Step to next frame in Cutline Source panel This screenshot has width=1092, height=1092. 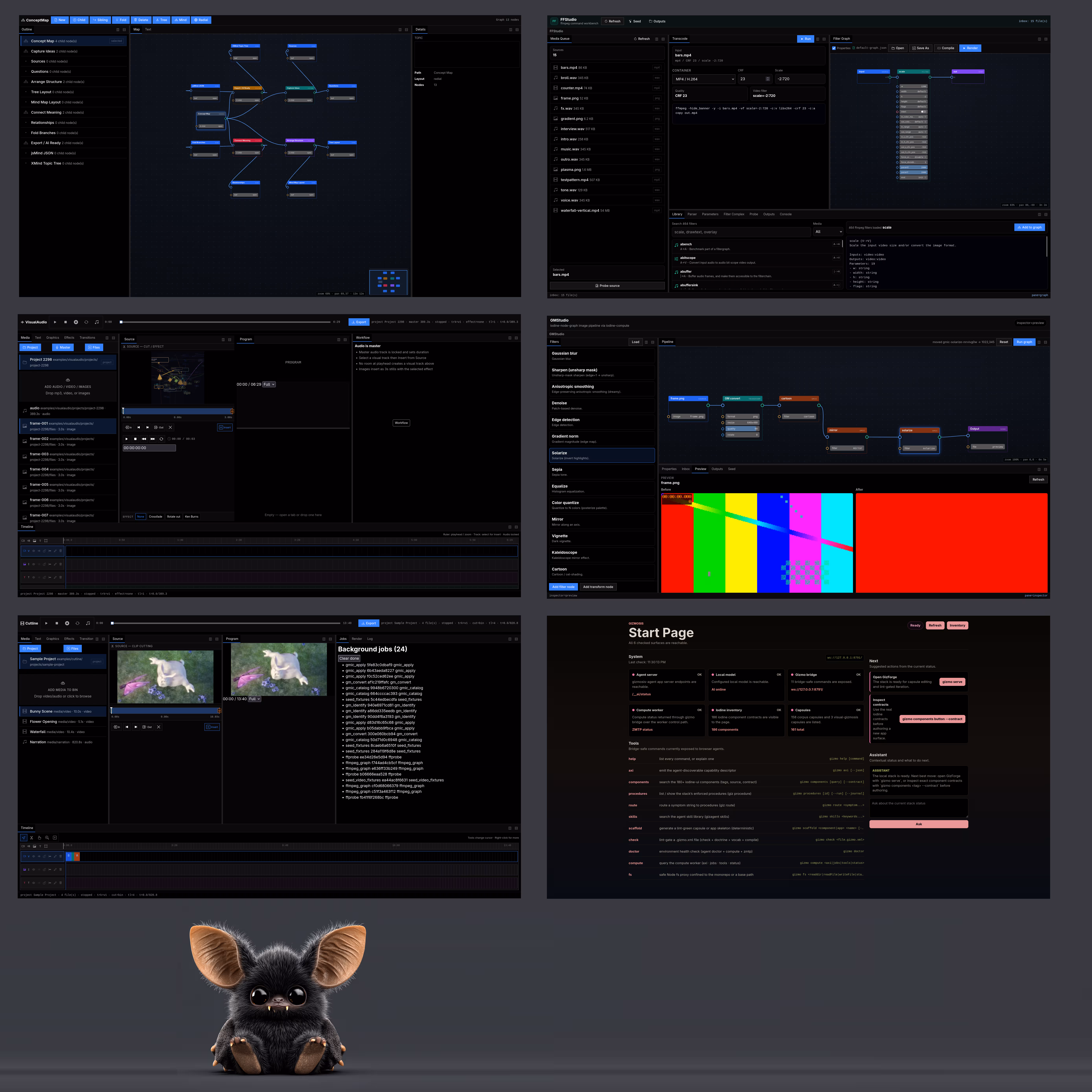point(136,727)
